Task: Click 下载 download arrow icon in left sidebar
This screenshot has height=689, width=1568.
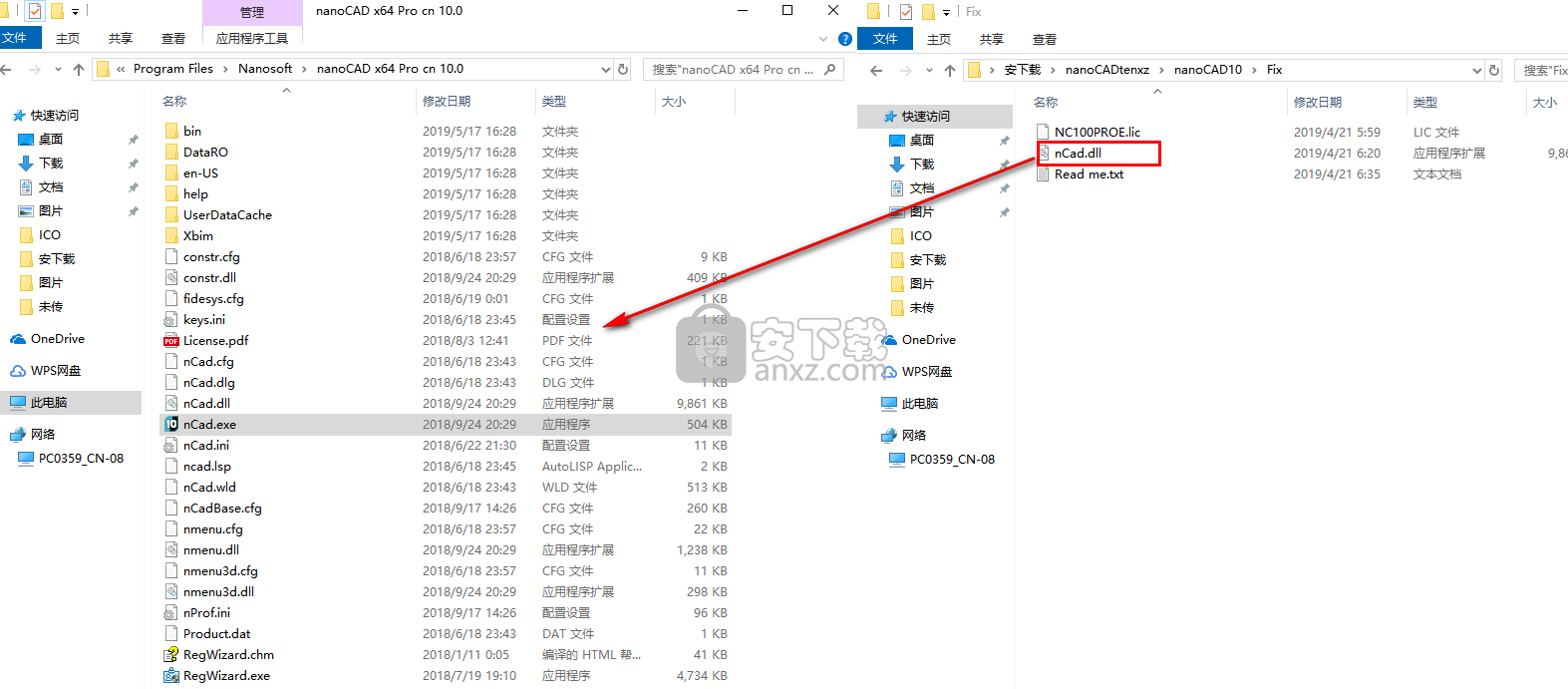Action: tap(26, 164)
